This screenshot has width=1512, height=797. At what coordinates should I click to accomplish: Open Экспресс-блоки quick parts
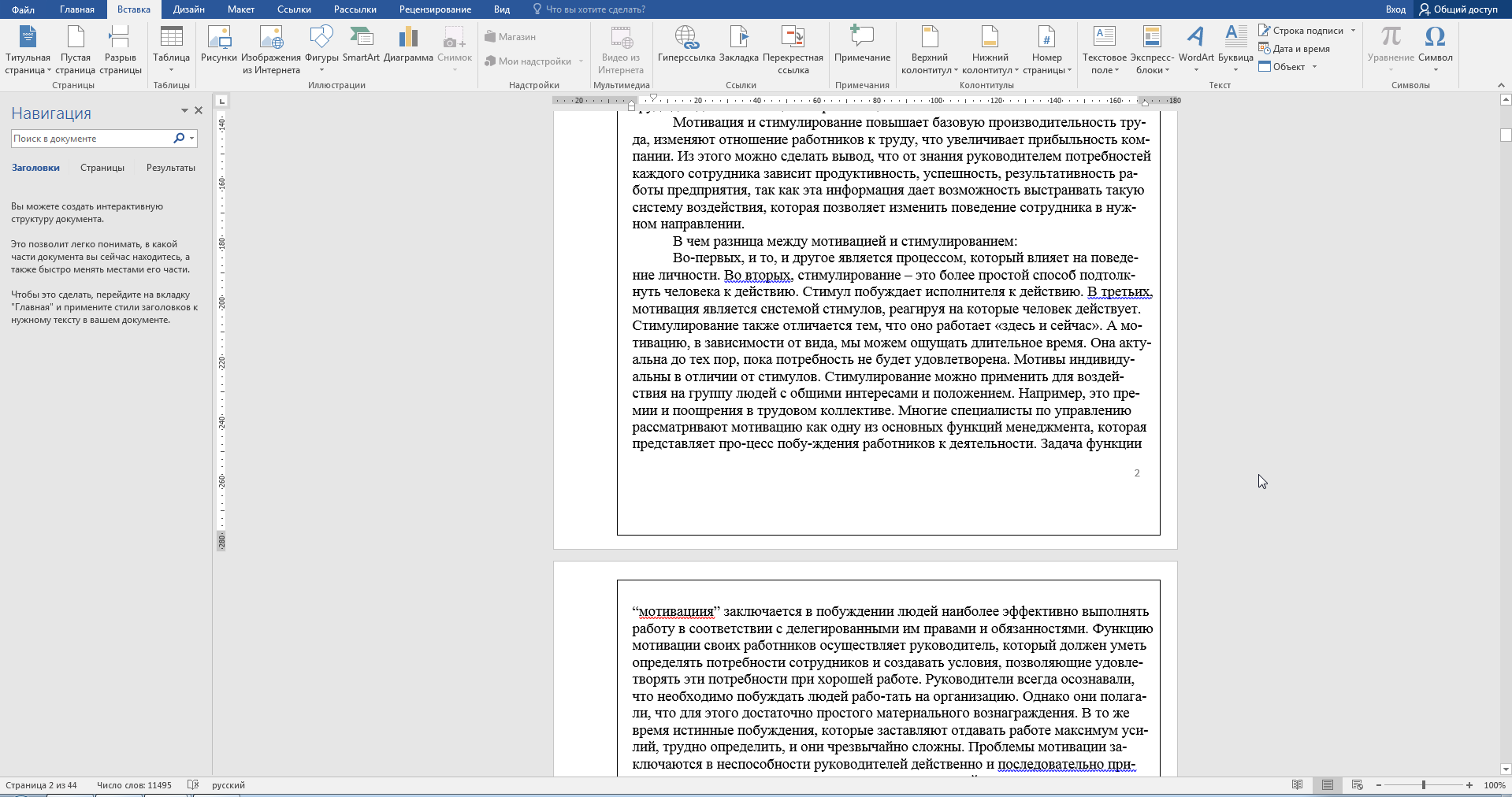pyautogui.click(x=1152, y=50)
